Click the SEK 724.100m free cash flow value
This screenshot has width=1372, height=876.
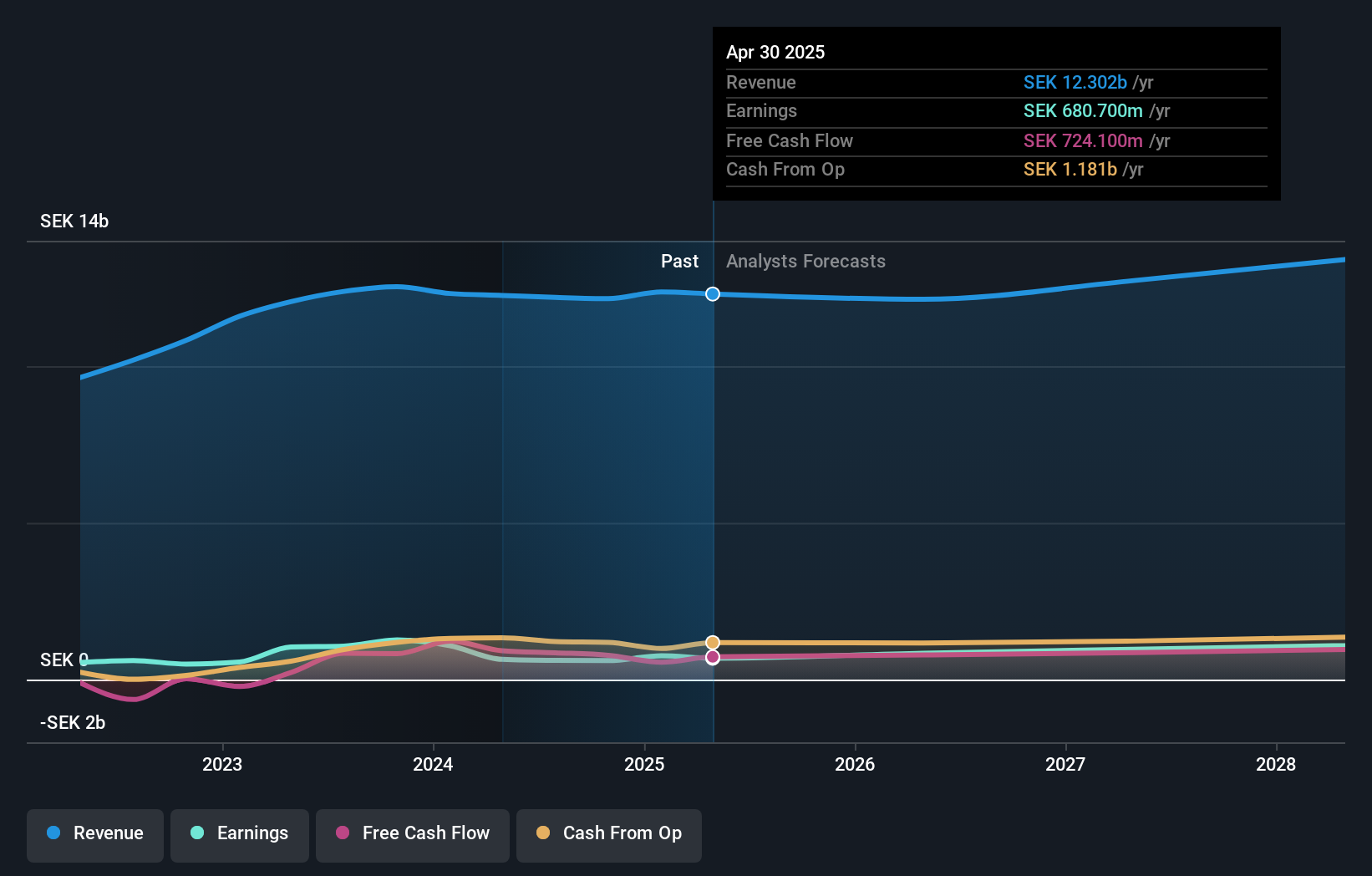click(x=1083, y=140)
